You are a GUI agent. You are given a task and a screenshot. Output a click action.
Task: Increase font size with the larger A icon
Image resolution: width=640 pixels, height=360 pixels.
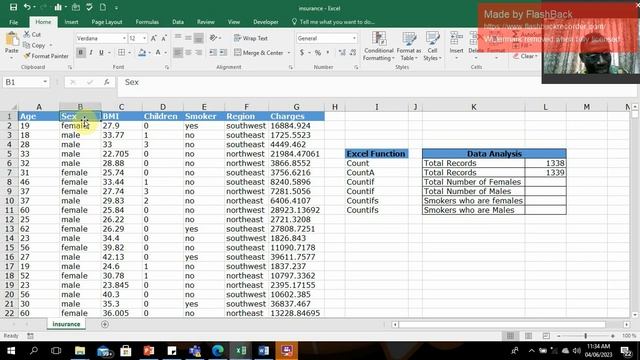153,38
